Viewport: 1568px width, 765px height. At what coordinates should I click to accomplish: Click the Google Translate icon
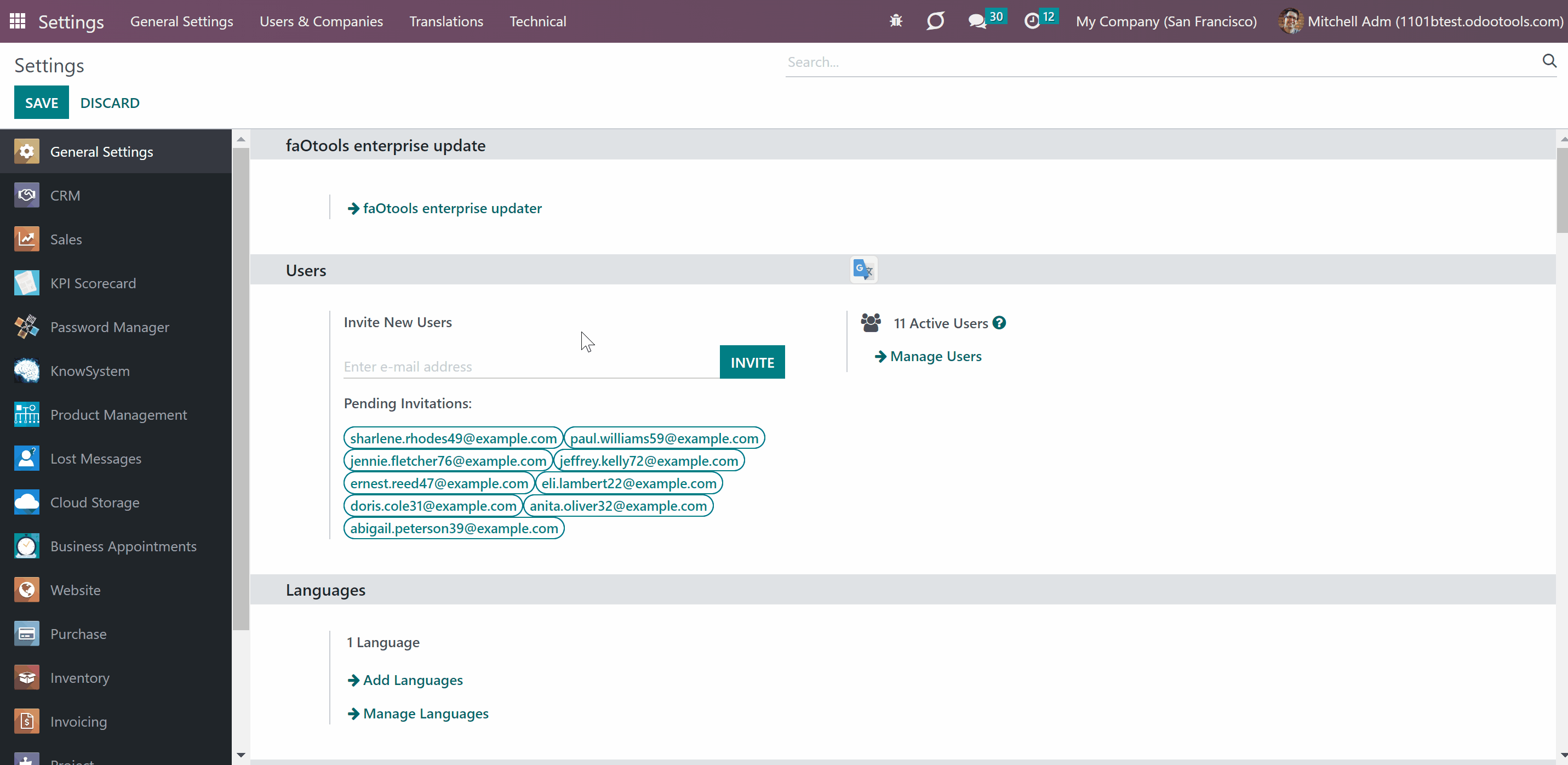[x=863, y=269]
